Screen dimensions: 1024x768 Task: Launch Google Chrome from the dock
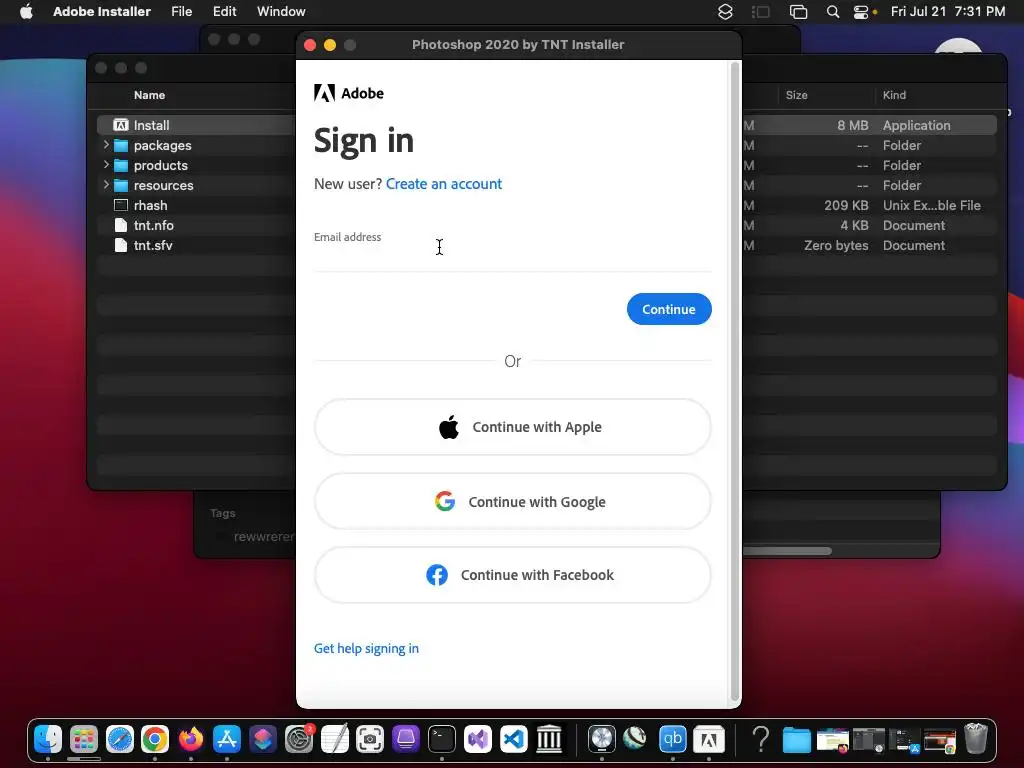[155, 739]
